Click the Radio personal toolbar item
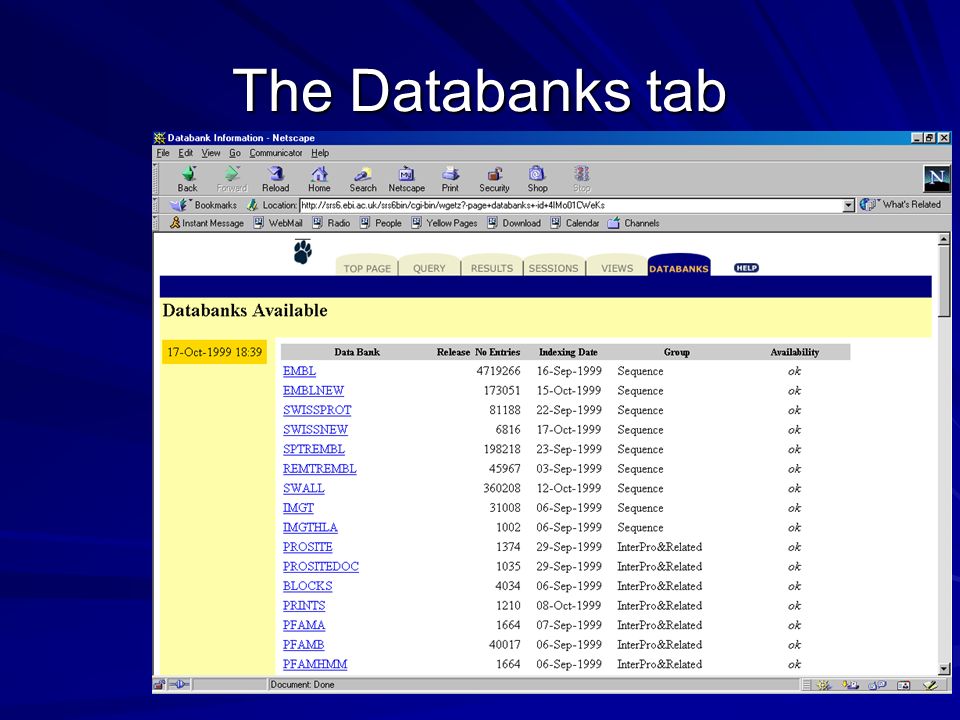The image size is (960, 720). point(331,223)
